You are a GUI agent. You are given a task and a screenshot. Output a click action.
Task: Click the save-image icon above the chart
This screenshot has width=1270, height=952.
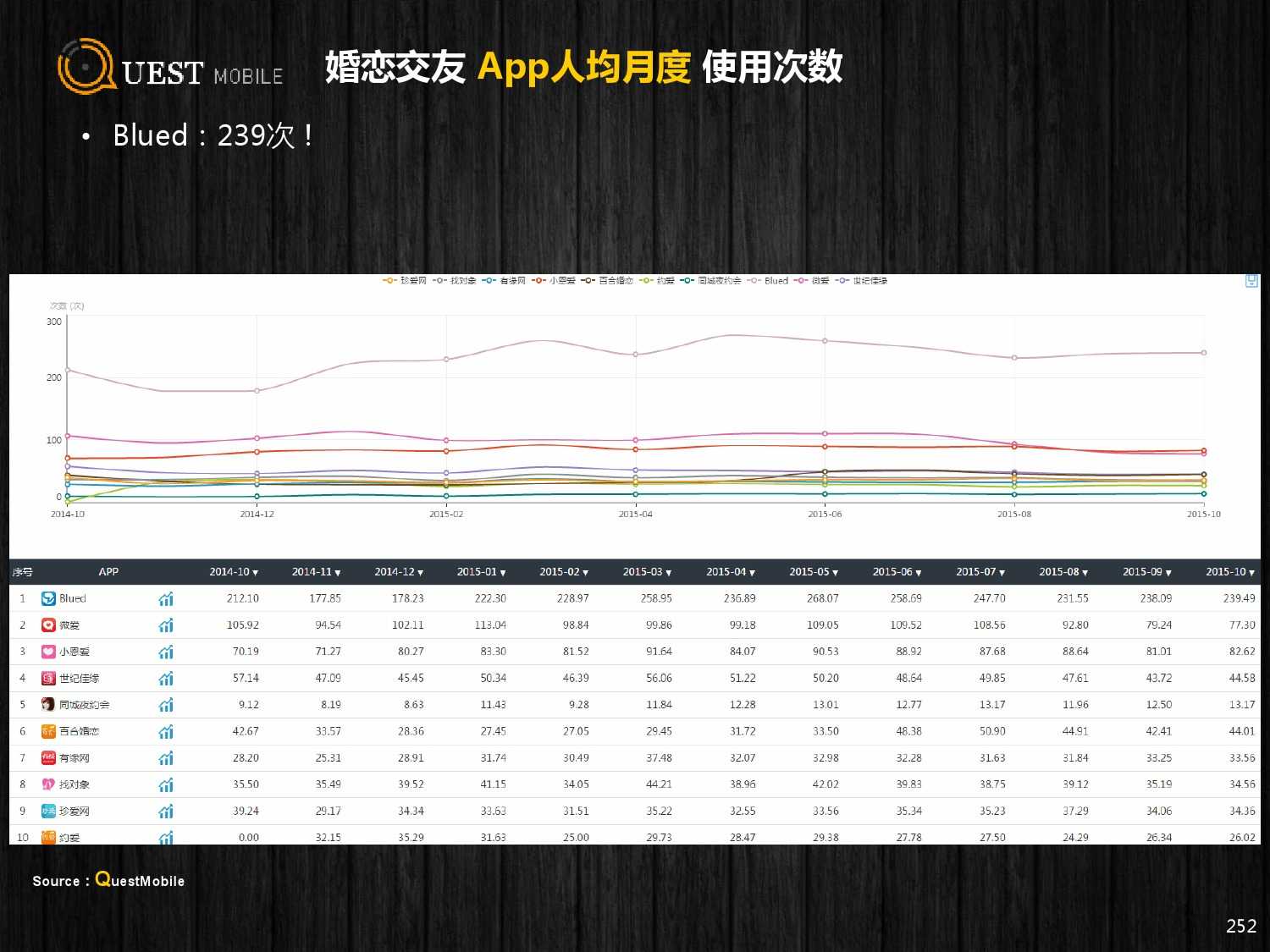pos(1251,281)
